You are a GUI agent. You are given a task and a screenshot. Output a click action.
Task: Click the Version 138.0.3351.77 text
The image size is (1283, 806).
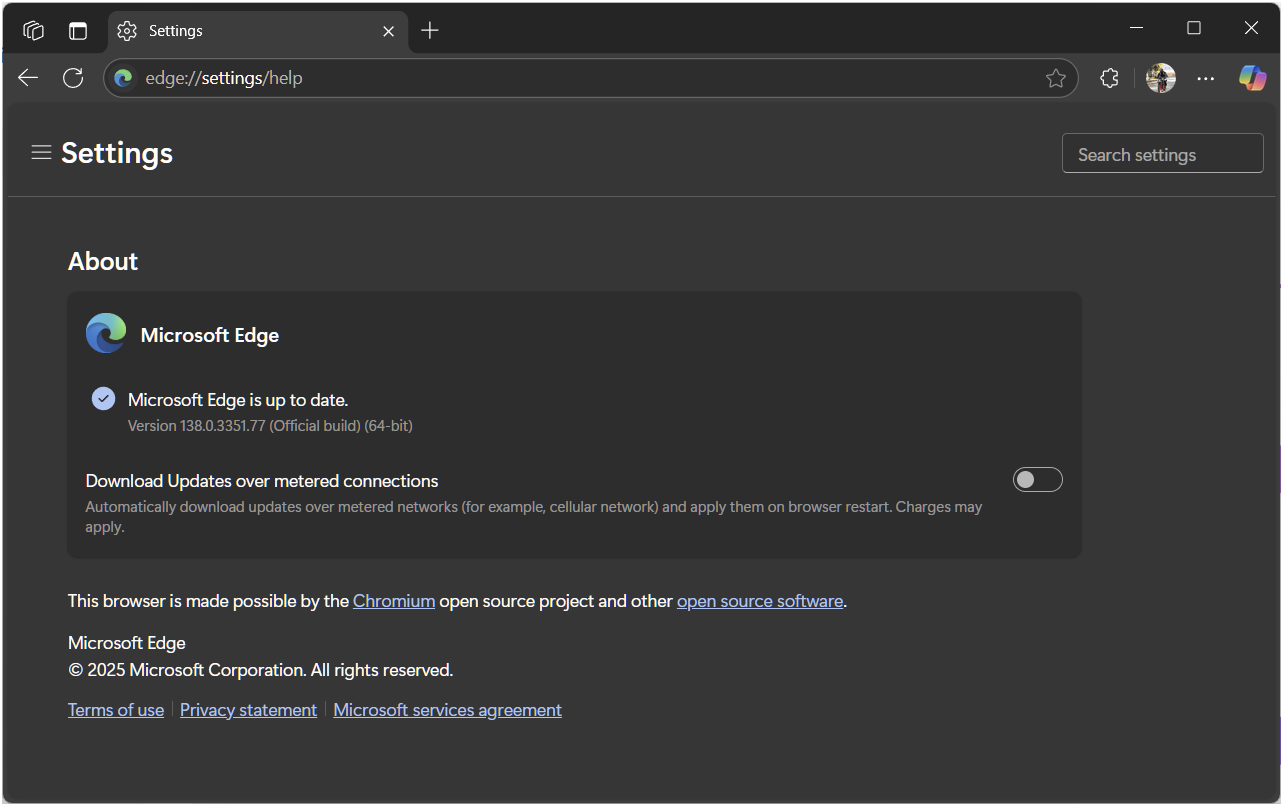270,426
